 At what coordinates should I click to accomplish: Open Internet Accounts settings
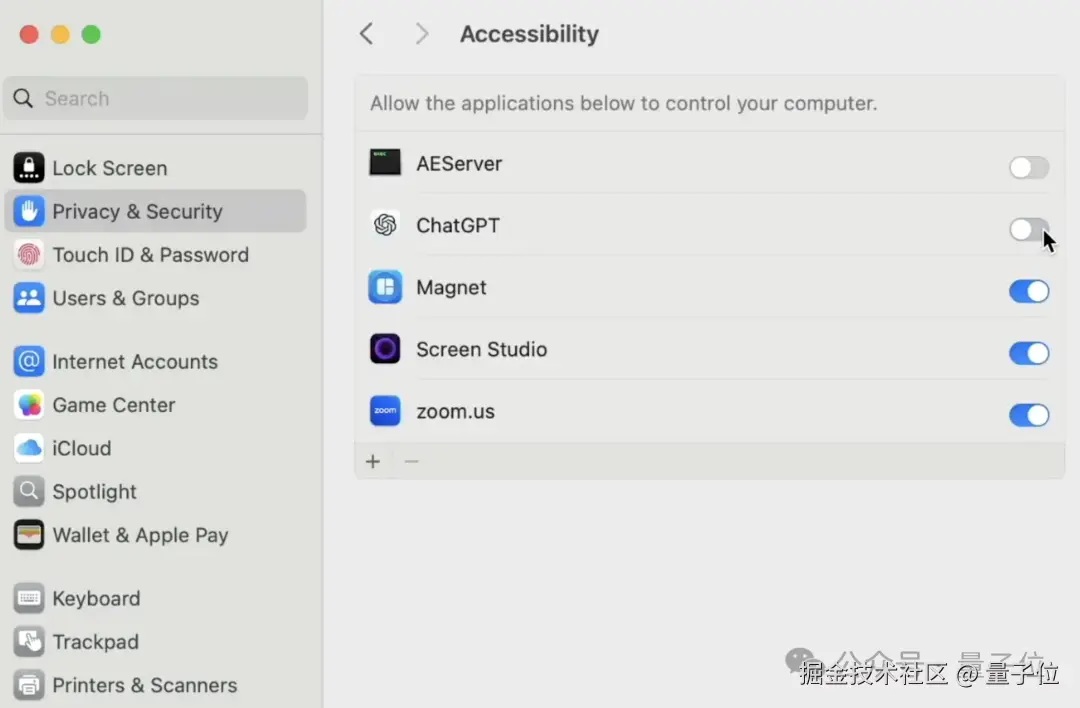pos(134,362)
